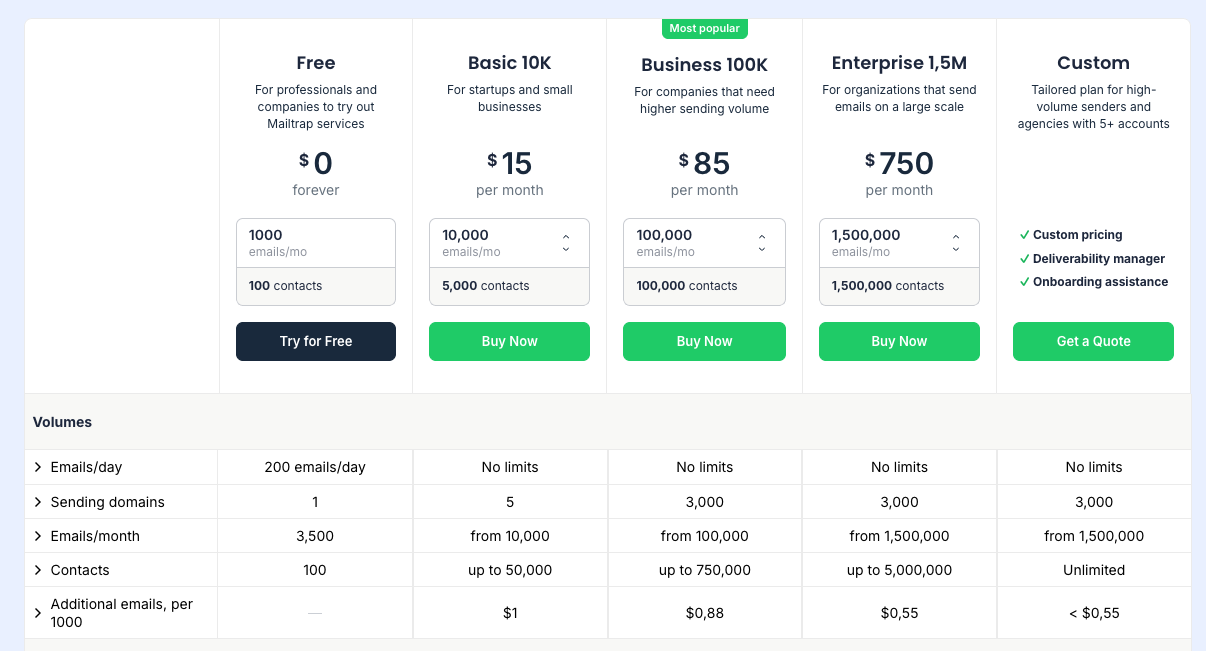Open Enterprise 1,500,000 emails volume selector
Image resolution: width=1206 pixels, height=651 pixels.
point(955,243)
